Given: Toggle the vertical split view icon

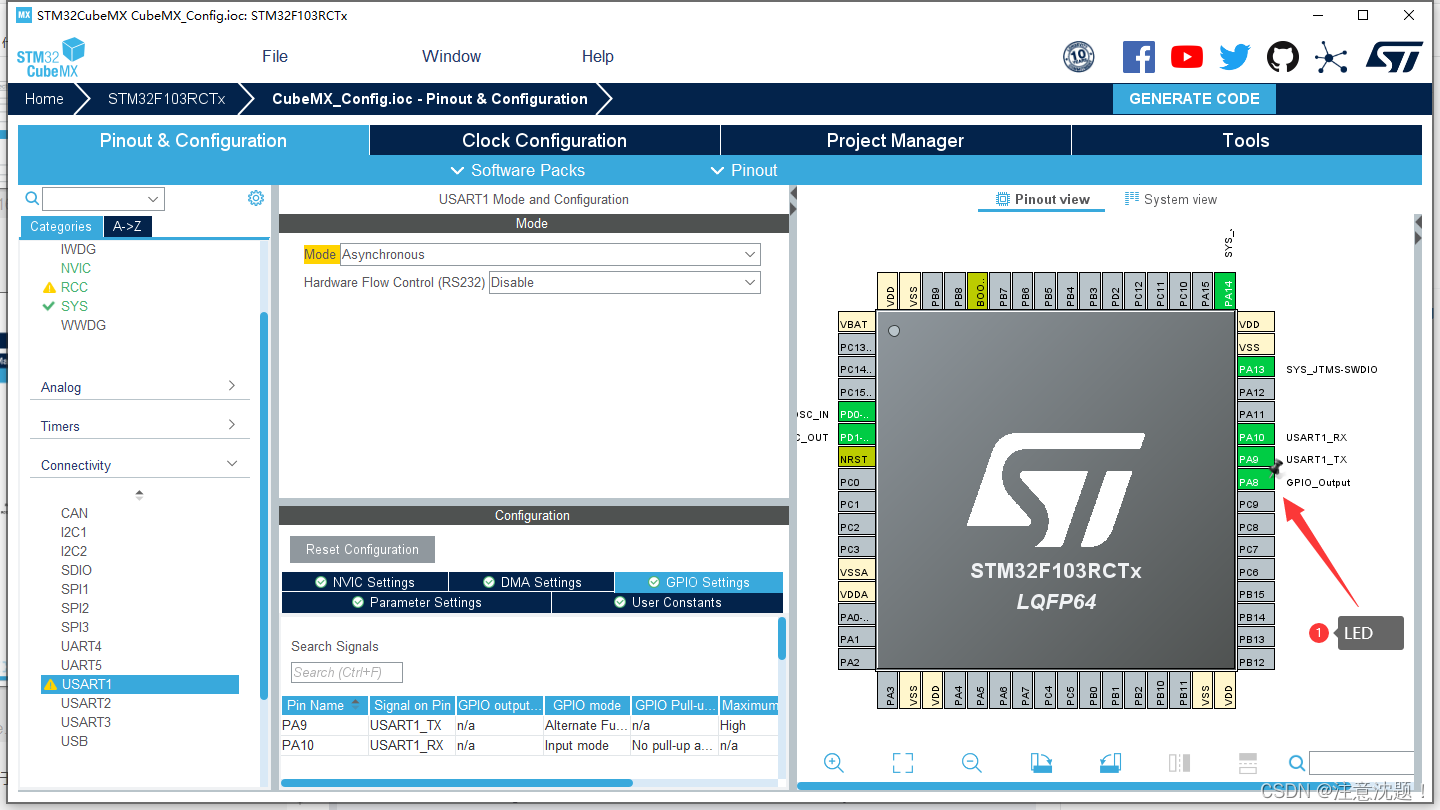Looking at the screenshot, I should tap(1179, 763).
